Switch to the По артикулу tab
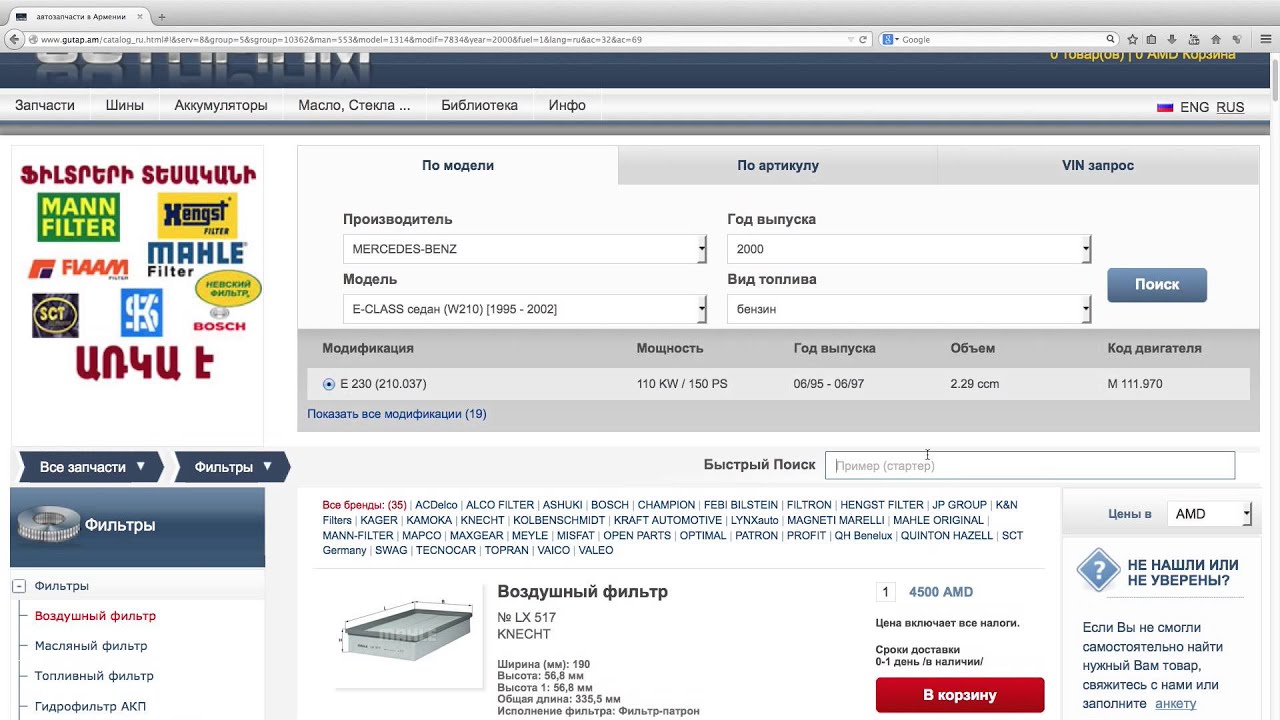1280x720 pixels. [778, 165]
